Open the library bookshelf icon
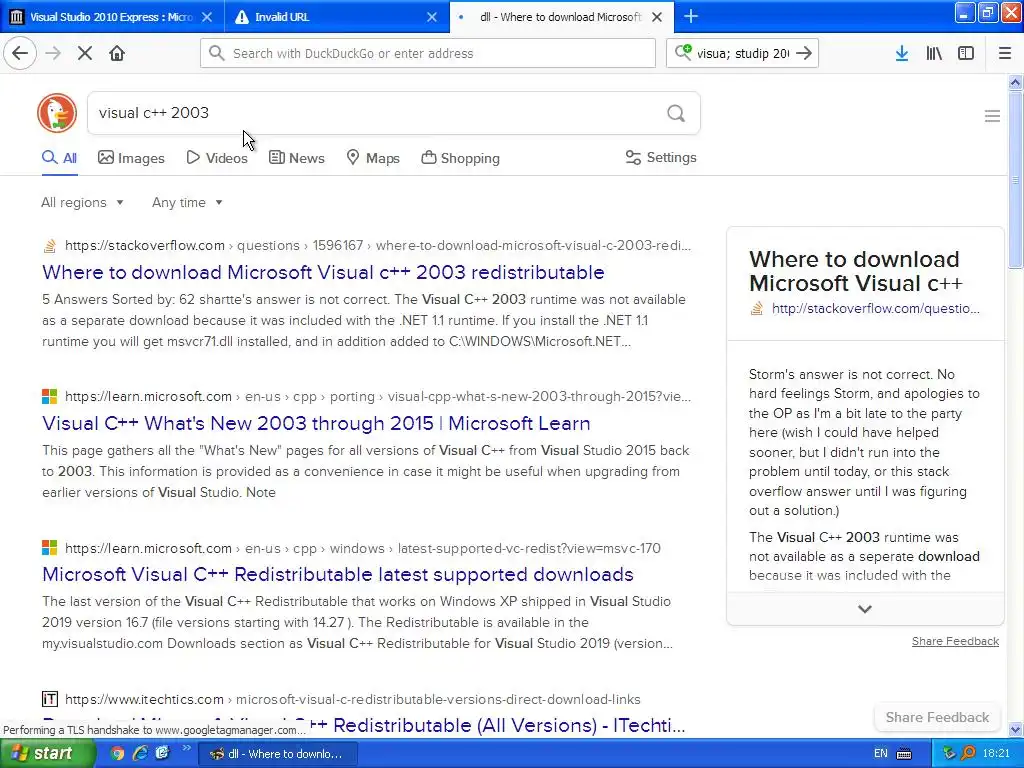Screen dimensions: 1024x768 tap(934, 53)
